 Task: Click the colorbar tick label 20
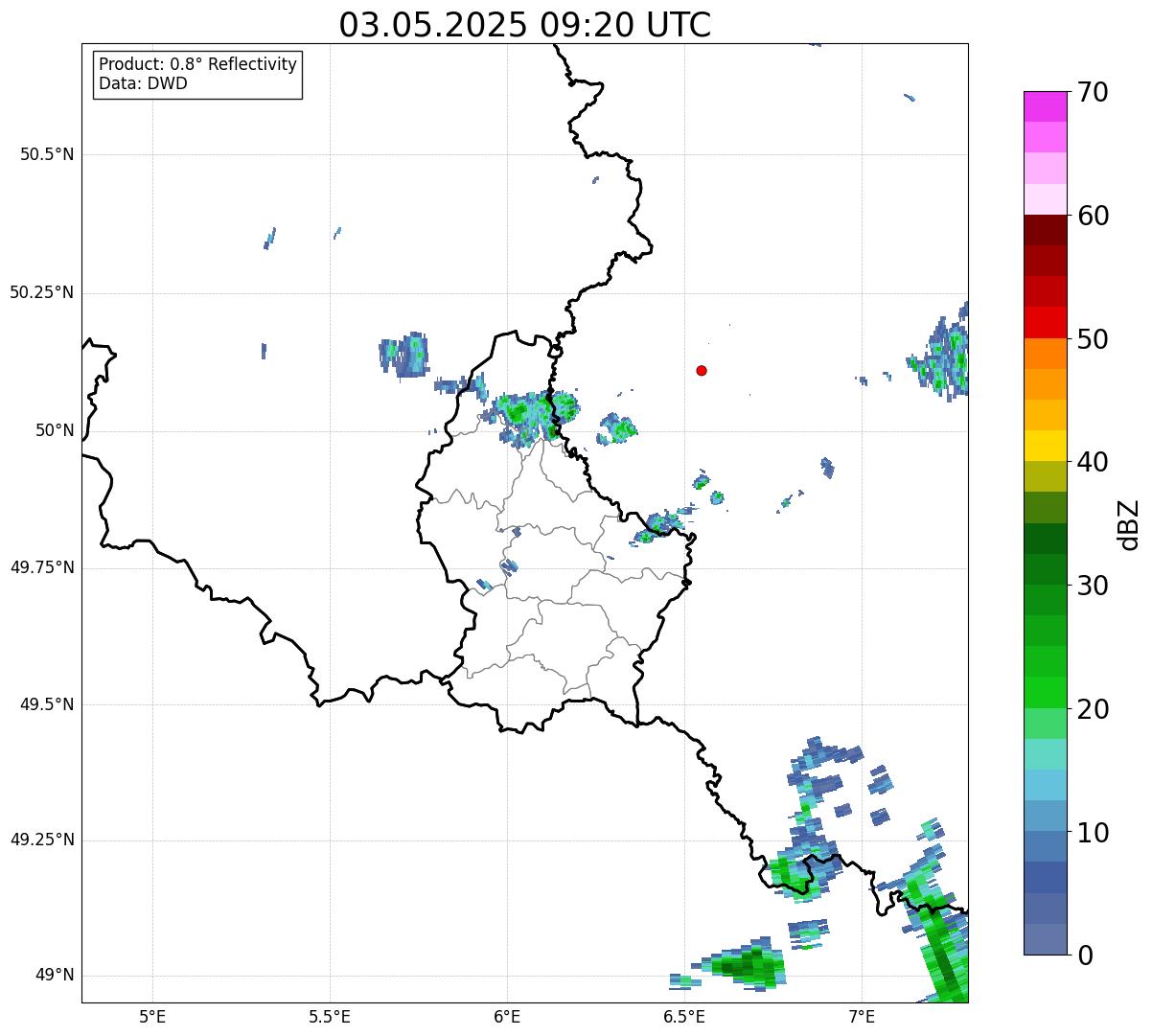coord(1093,709)
